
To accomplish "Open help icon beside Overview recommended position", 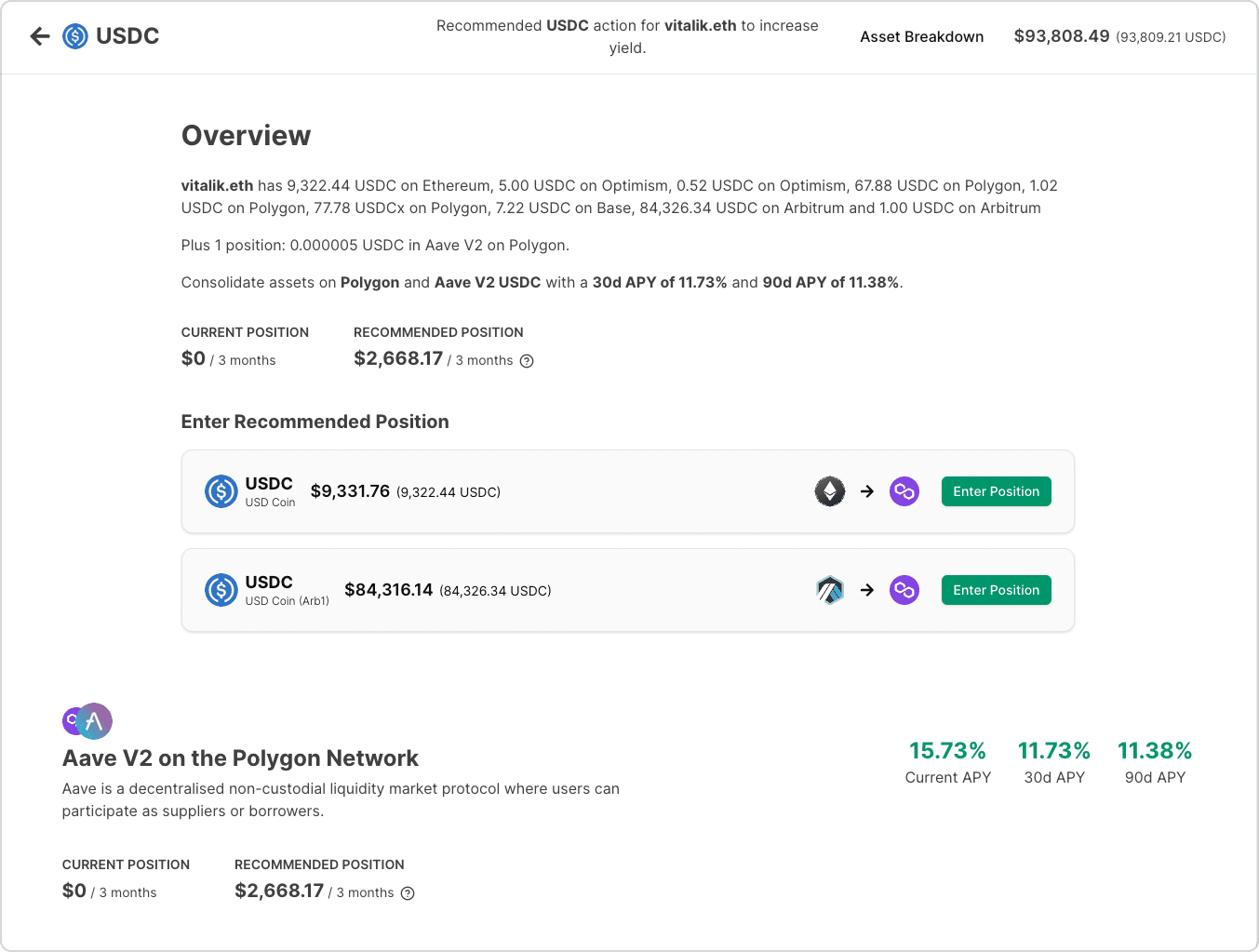I will pyautogui.click(x=527, y=361).
